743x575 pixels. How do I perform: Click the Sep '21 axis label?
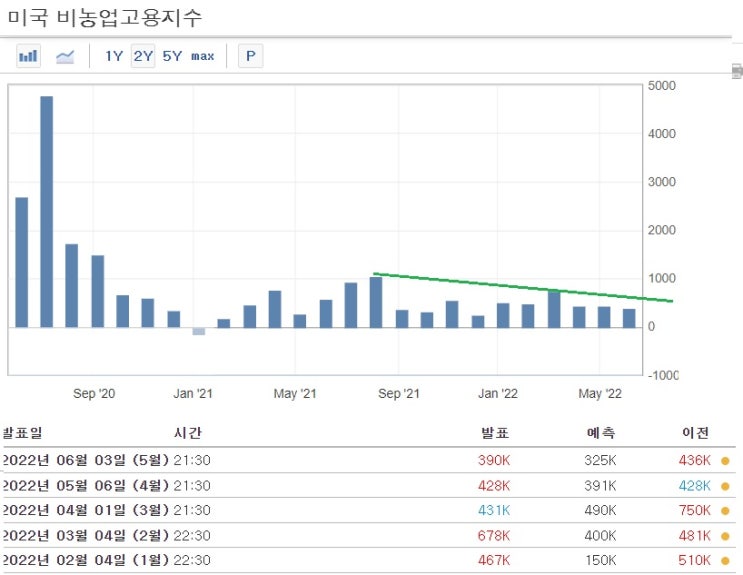tap(399, 393)
